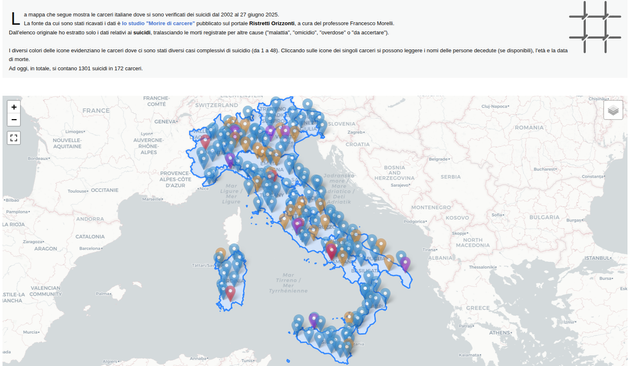Select the red marker near Bologna

click(273, 175)
